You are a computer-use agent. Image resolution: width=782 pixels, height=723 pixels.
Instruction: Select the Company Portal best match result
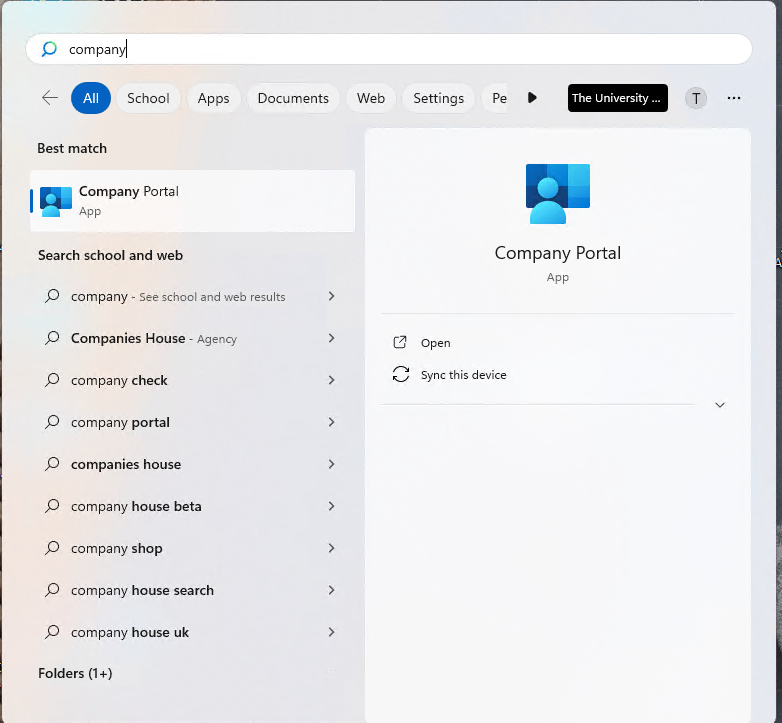point(193,201)
